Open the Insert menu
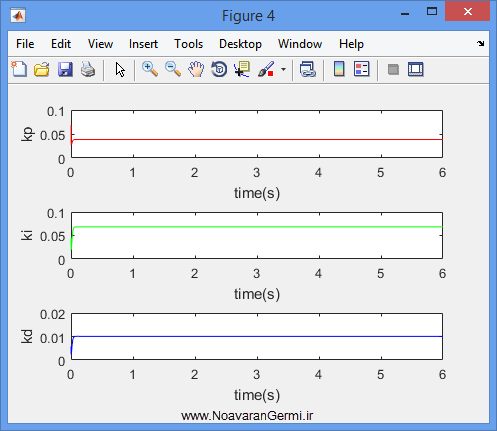Image resolution: width=497 pixels, height=431 pixels. [x=143, y=44]
